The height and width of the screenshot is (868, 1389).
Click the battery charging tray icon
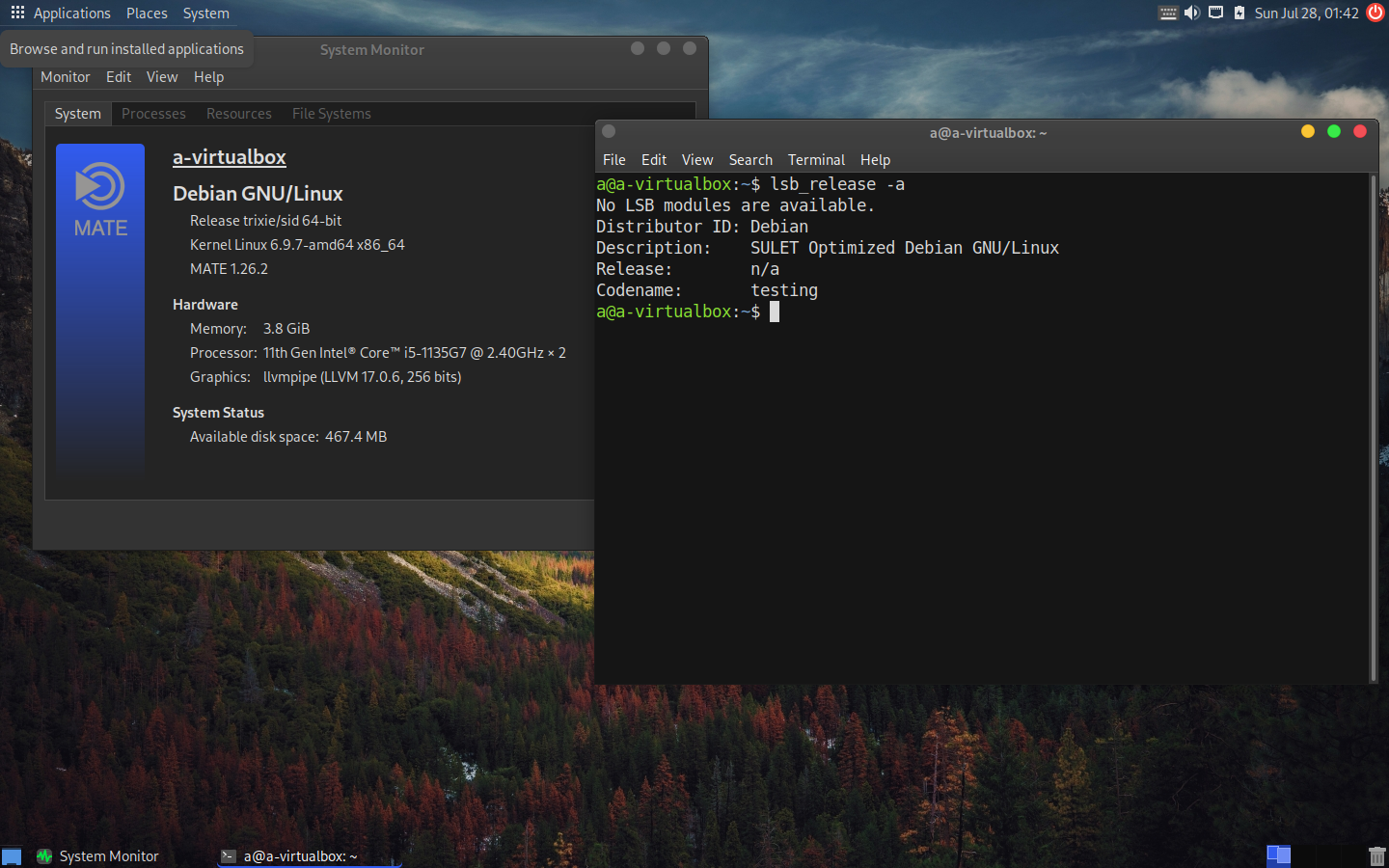point(1239,14)
